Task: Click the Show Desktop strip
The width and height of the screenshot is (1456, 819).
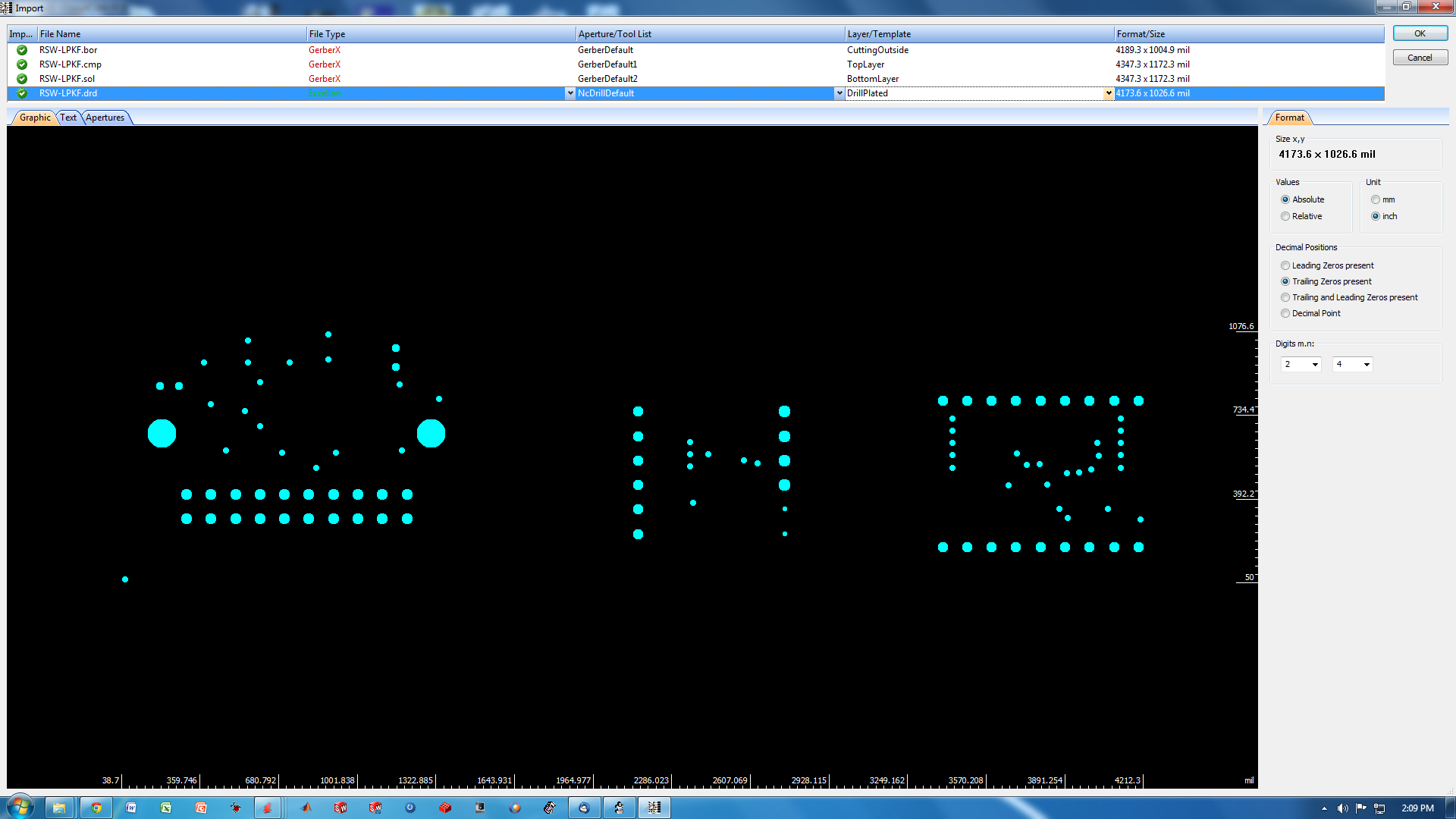Action: [x=1450, y=808]
